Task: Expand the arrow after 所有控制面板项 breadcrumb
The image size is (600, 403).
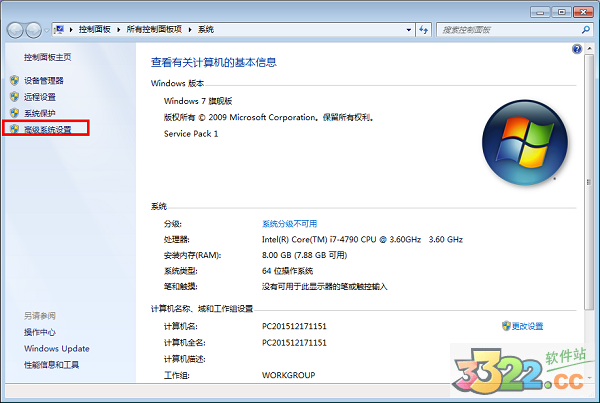Action: pos(190,29)
